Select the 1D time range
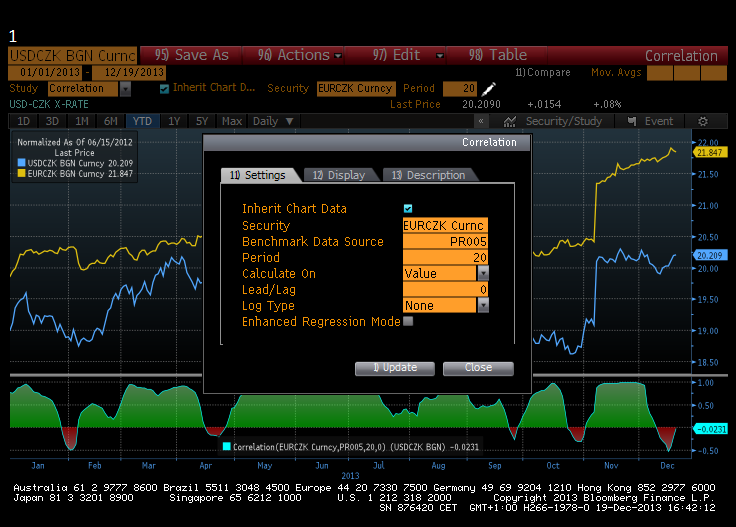Image resolution: width=736 pixels, height=527 pixels. (23, 121)
